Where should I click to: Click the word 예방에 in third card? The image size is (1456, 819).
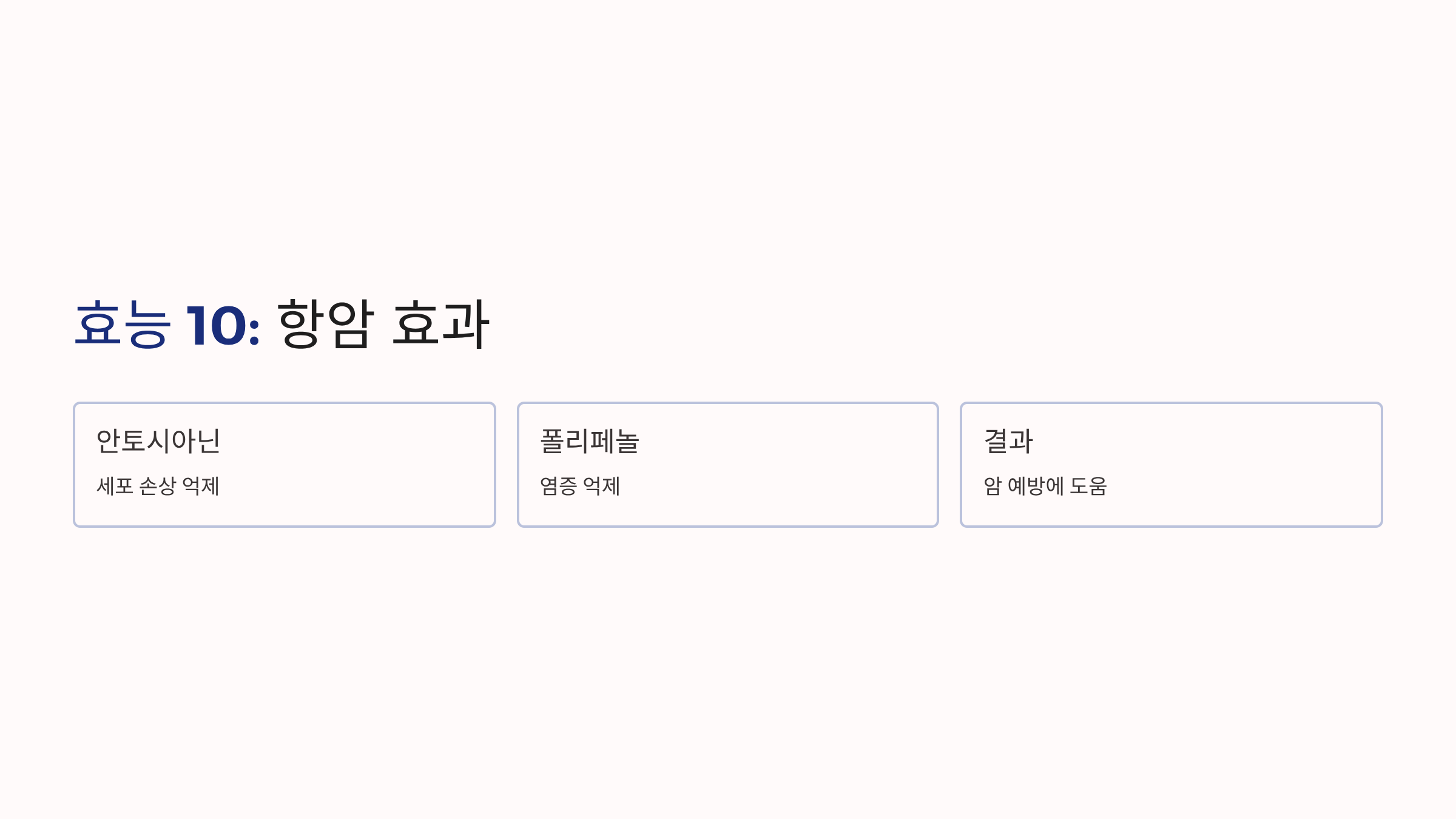click(x=1036, y=486)
